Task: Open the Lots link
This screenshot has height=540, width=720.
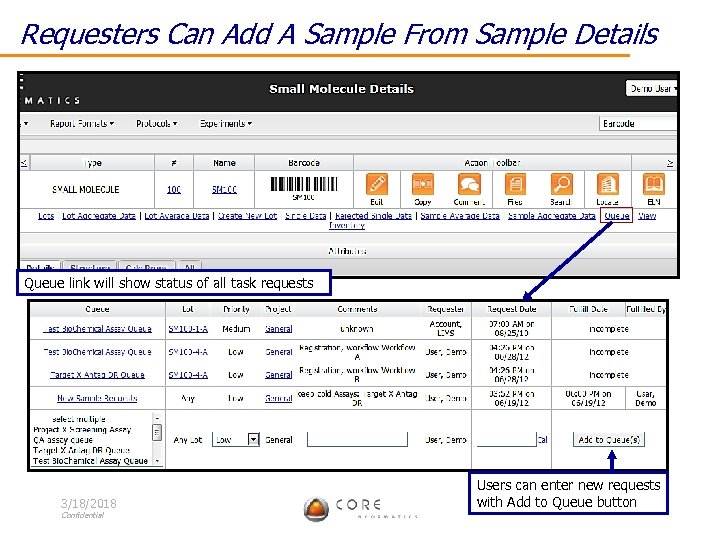Action: pyautogui.click(x=46, y=216)
